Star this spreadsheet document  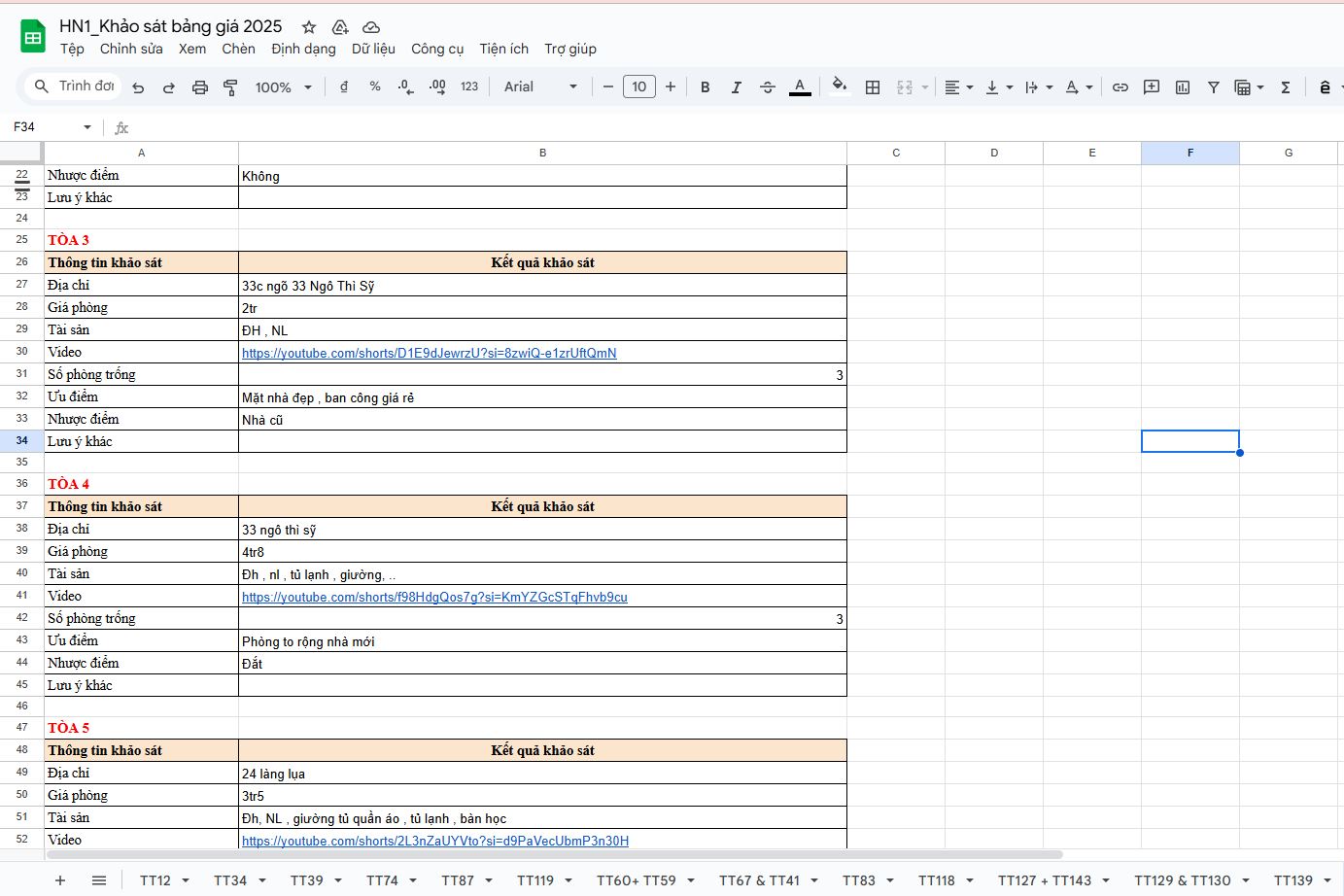pos(309,27)
